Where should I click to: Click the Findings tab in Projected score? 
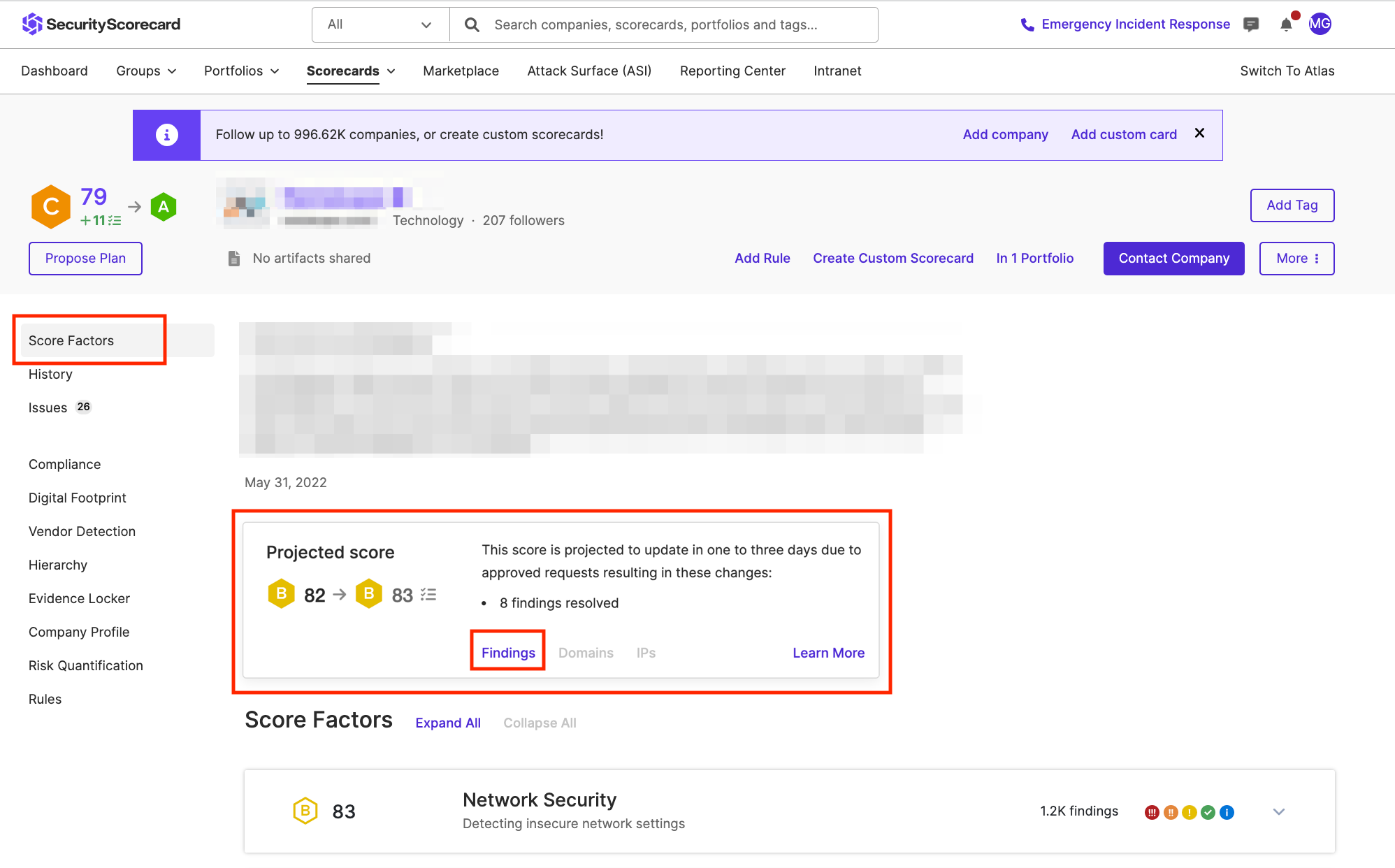(x=508, y=653)
